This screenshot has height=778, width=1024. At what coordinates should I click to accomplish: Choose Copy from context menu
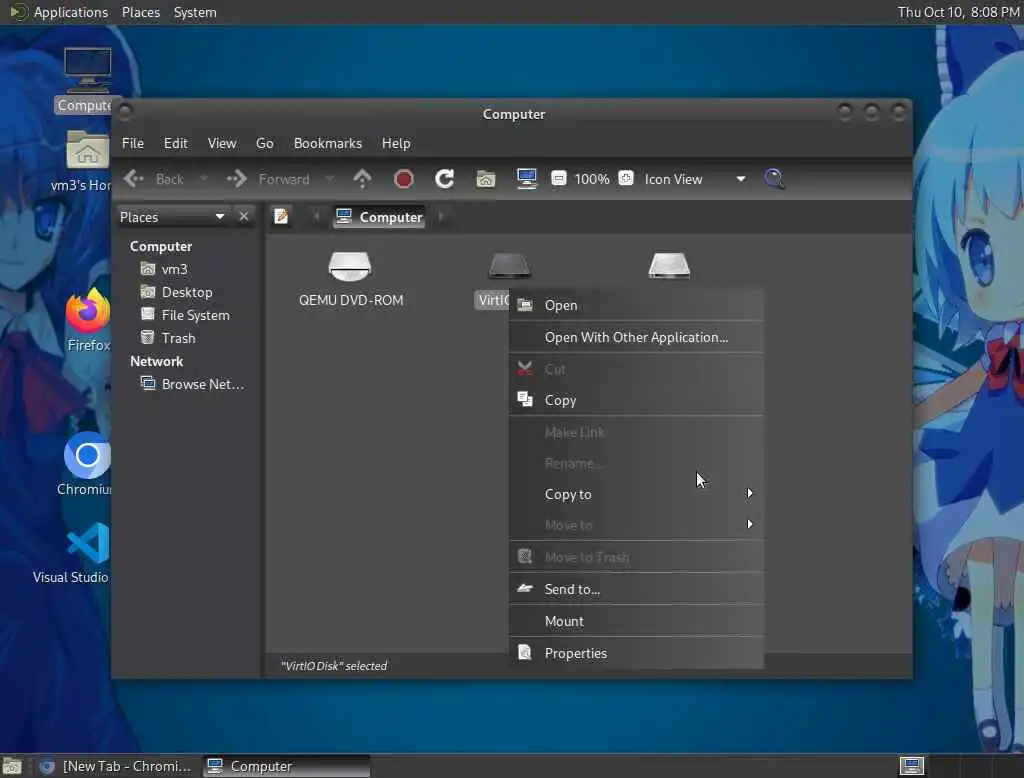(x=636, y=400)
